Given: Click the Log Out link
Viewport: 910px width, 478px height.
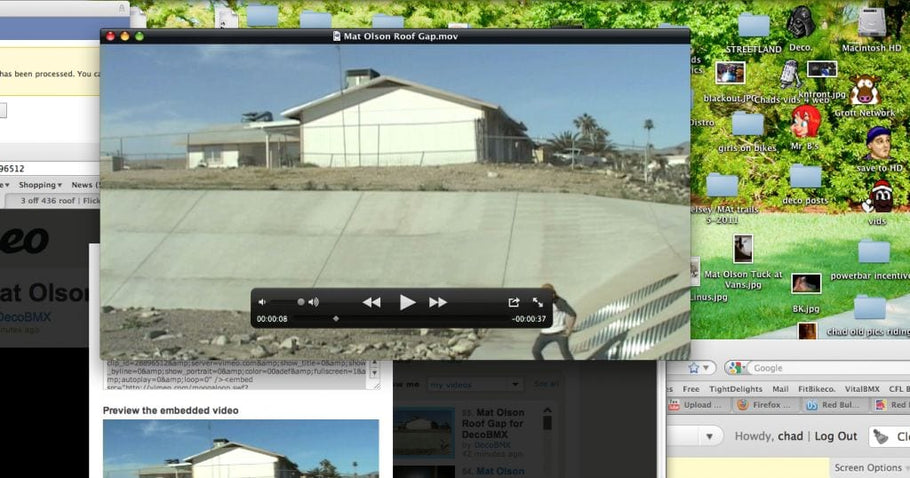Looking at the screenshot, I should coord(836,436).
